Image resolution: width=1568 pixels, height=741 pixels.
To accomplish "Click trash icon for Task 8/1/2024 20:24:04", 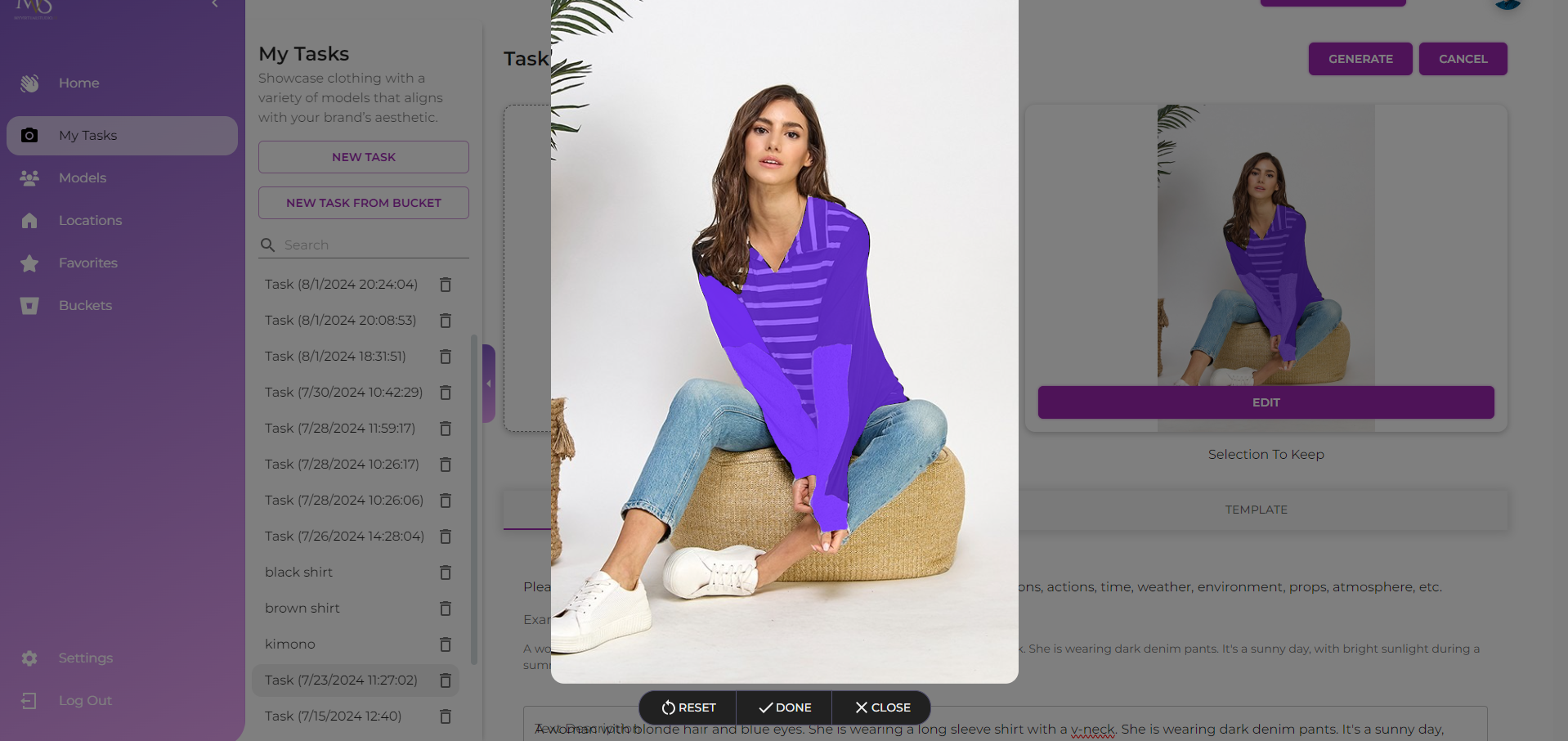I will 446,285.
